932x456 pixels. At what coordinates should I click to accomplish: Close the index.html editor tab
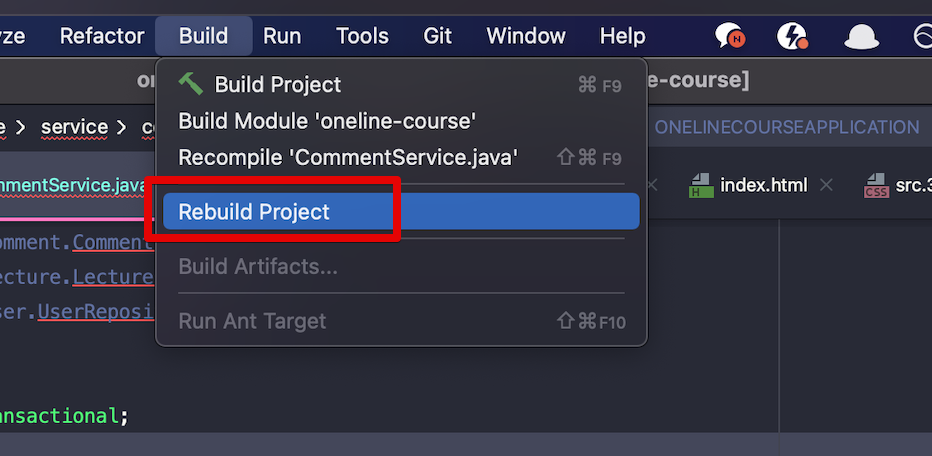click(826, 185)
